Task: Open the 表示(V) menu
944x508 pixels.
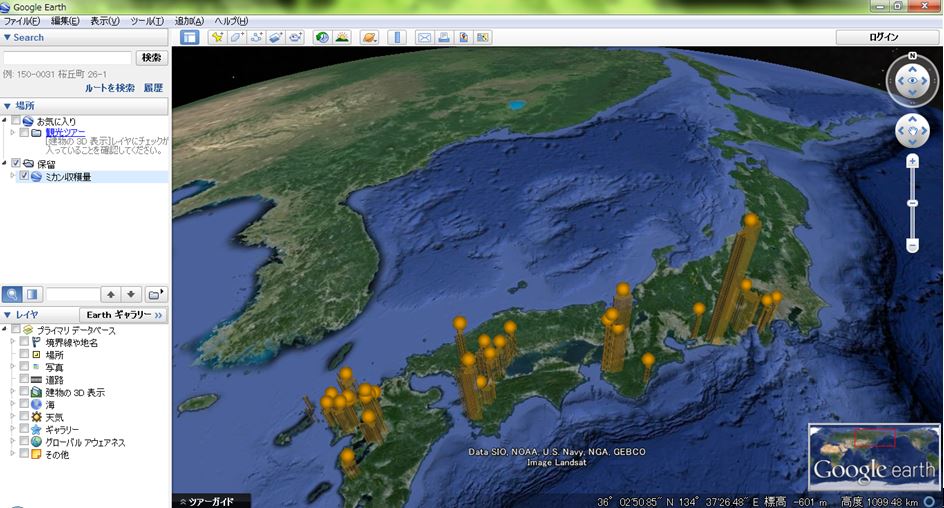Action: pyautogui.click(x=105, y=21)
